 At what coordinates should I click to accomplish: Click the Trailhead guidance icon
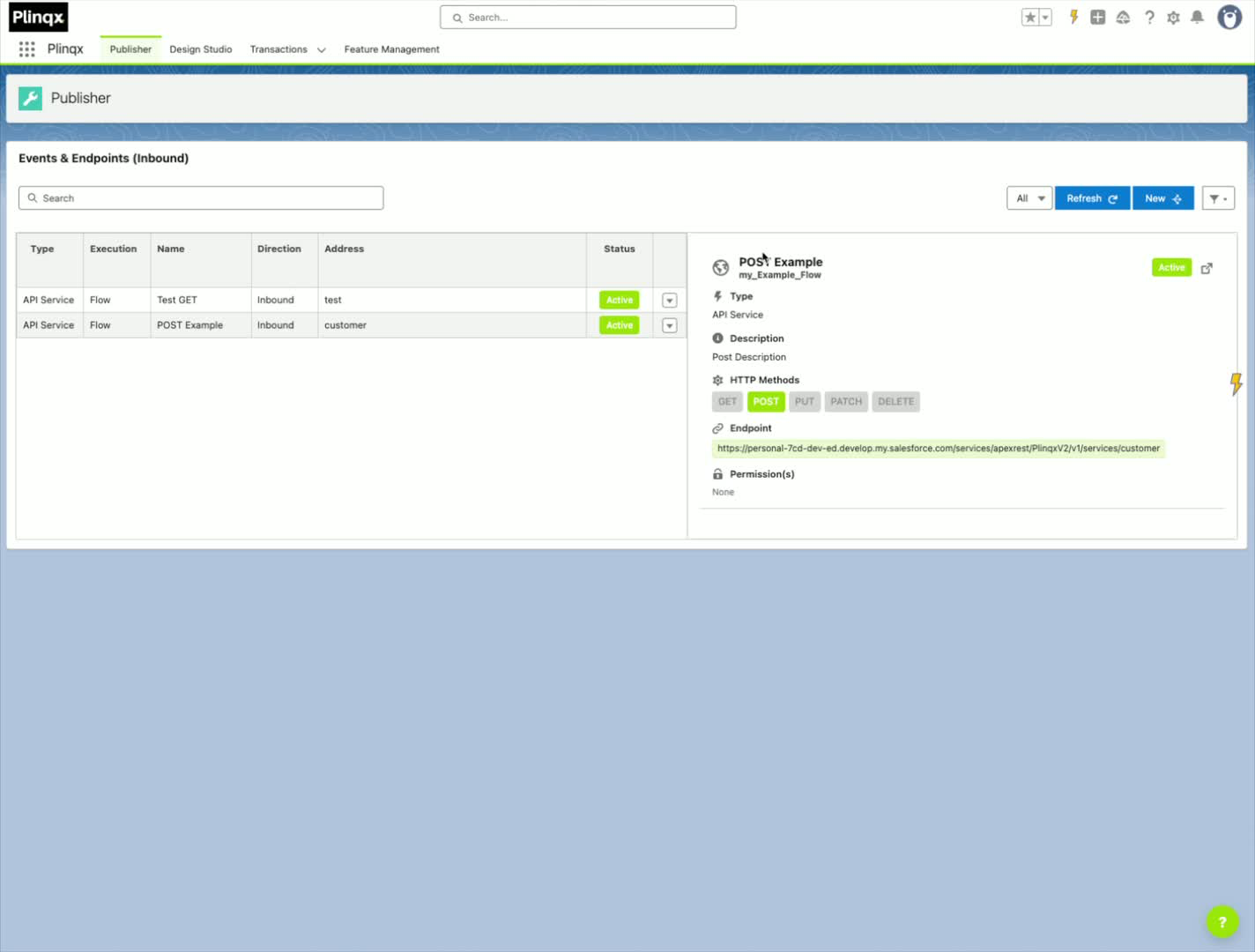(1123, 17)
